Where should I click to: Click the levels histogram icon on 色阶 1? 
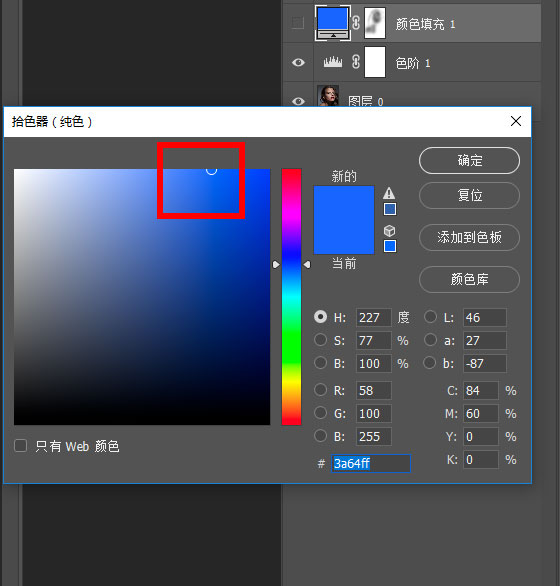[x=333, y=62]
